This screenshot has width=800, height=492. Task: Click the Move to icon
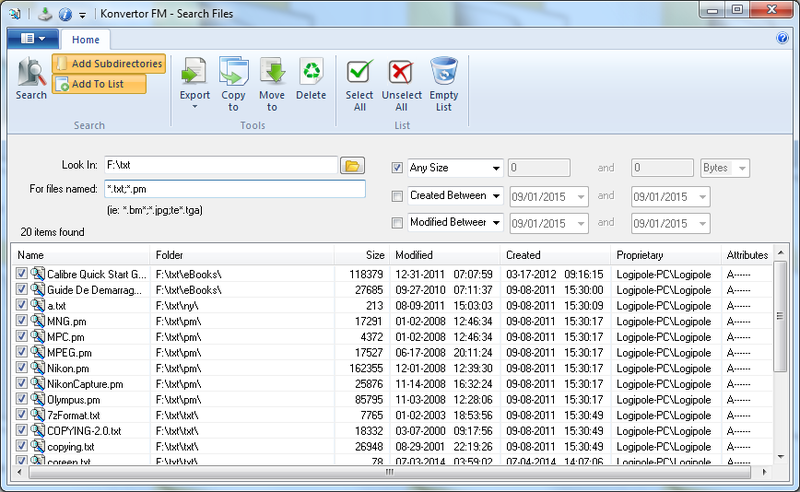click(272, 71)
